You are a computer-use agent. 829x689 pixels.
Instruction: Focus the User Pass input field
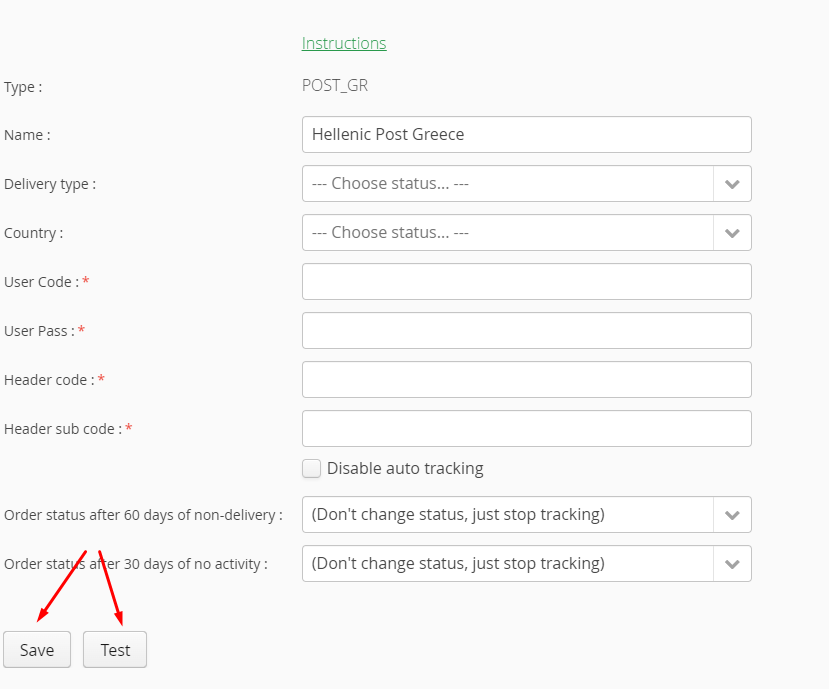click(527, 330)
